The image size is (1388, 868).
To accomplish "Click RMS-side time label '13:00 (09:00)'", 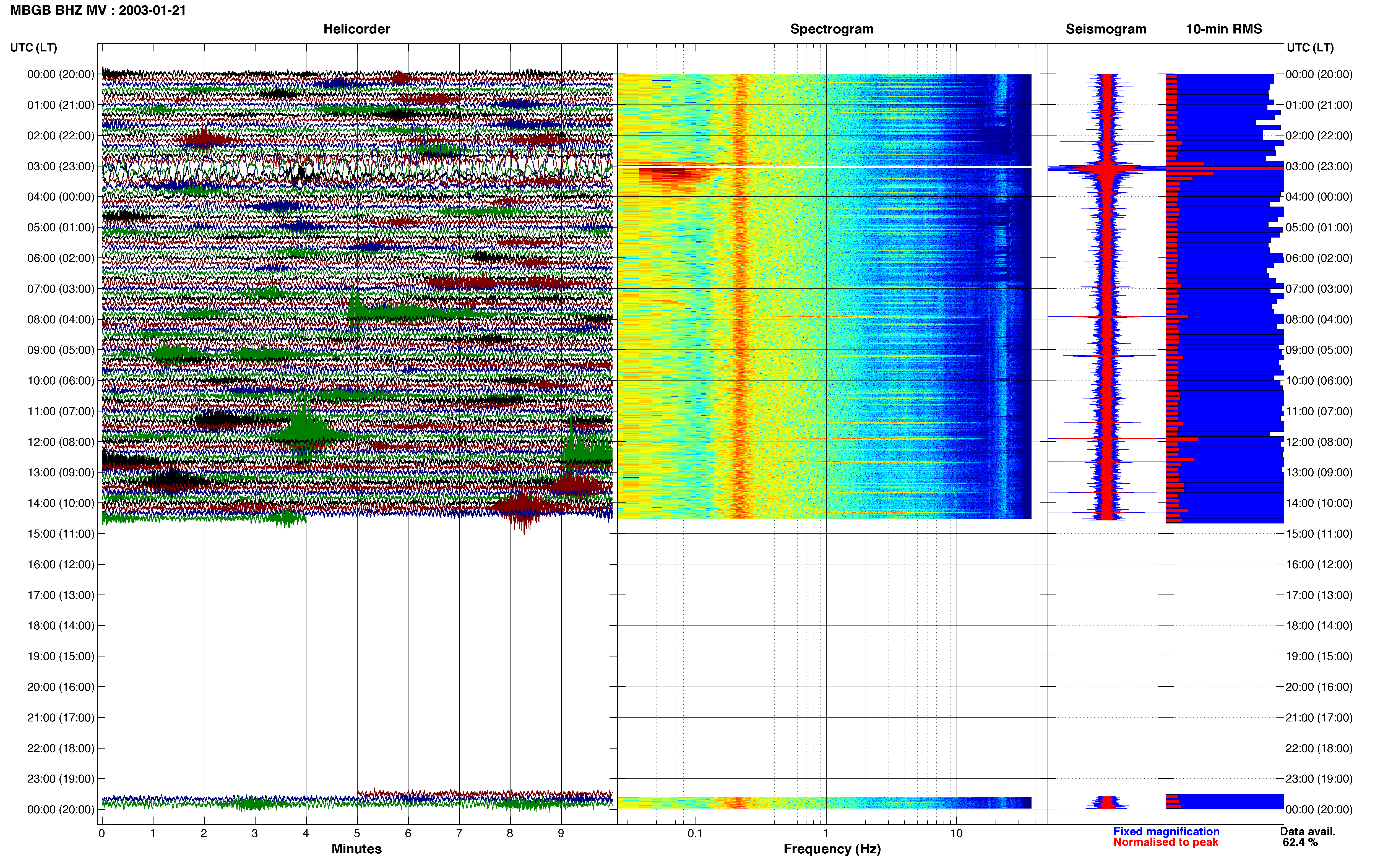I will coord(1319,473).
